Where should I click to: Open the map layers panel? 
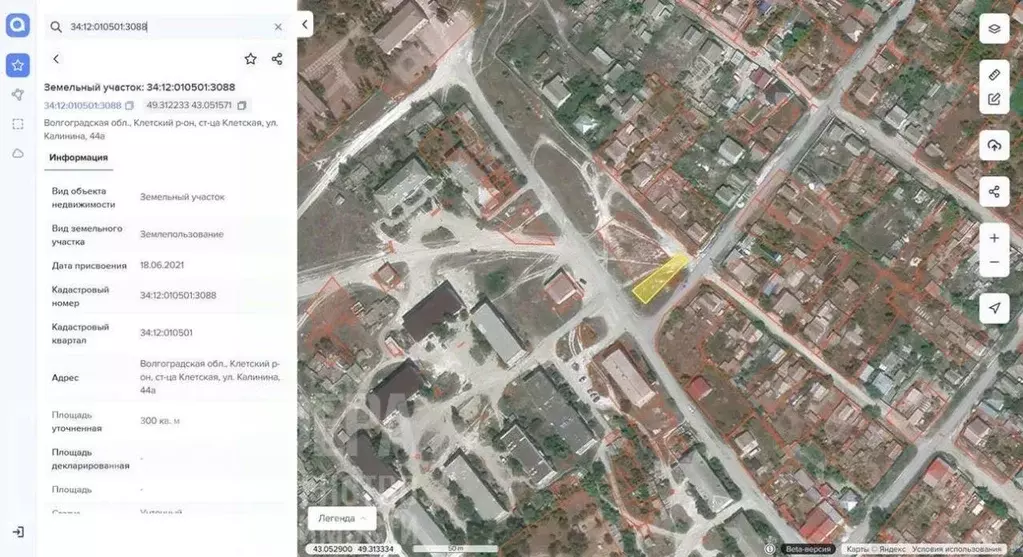[994, 29]
